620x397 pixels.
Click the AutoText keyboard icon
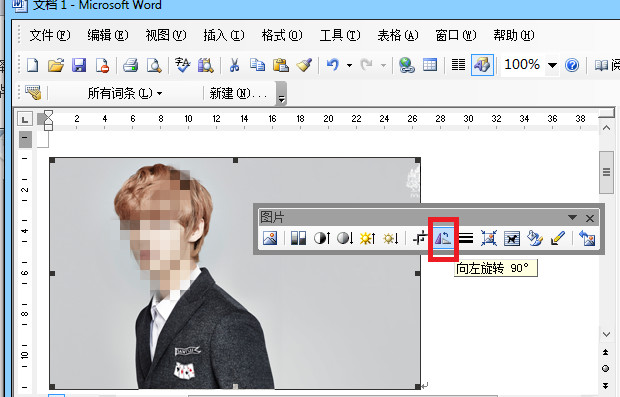tap(33, 93)
